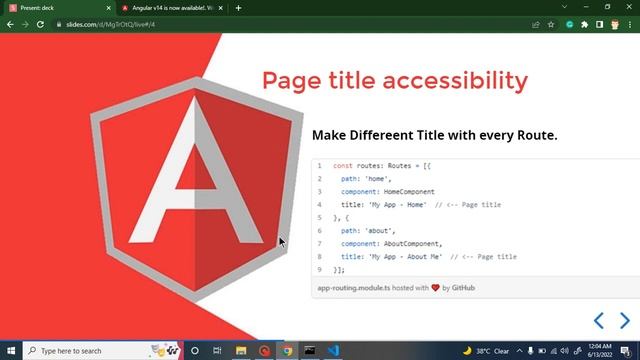640x360 pixels.
Task: Open the Chrome three-dot menu
Action: (x=630, y=24)
